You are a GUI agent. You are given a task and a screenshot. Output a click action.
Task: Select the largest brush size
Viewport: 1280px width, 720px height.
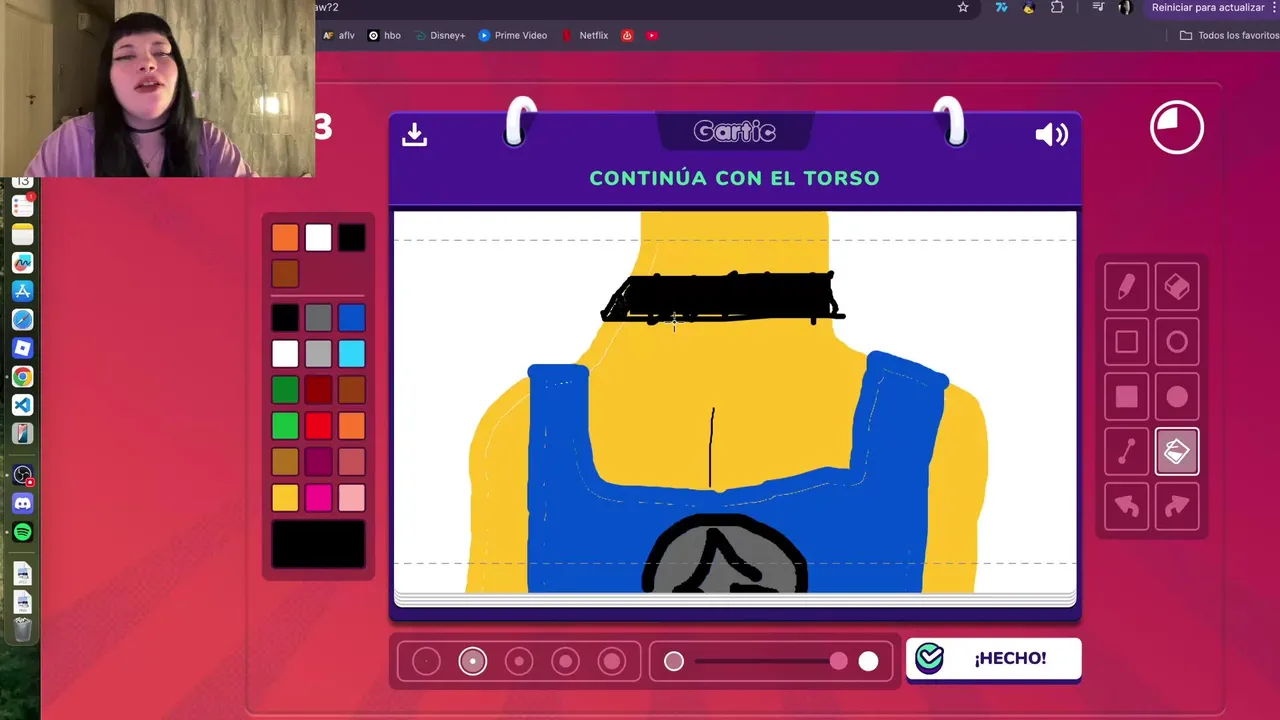tap(611, 661)
